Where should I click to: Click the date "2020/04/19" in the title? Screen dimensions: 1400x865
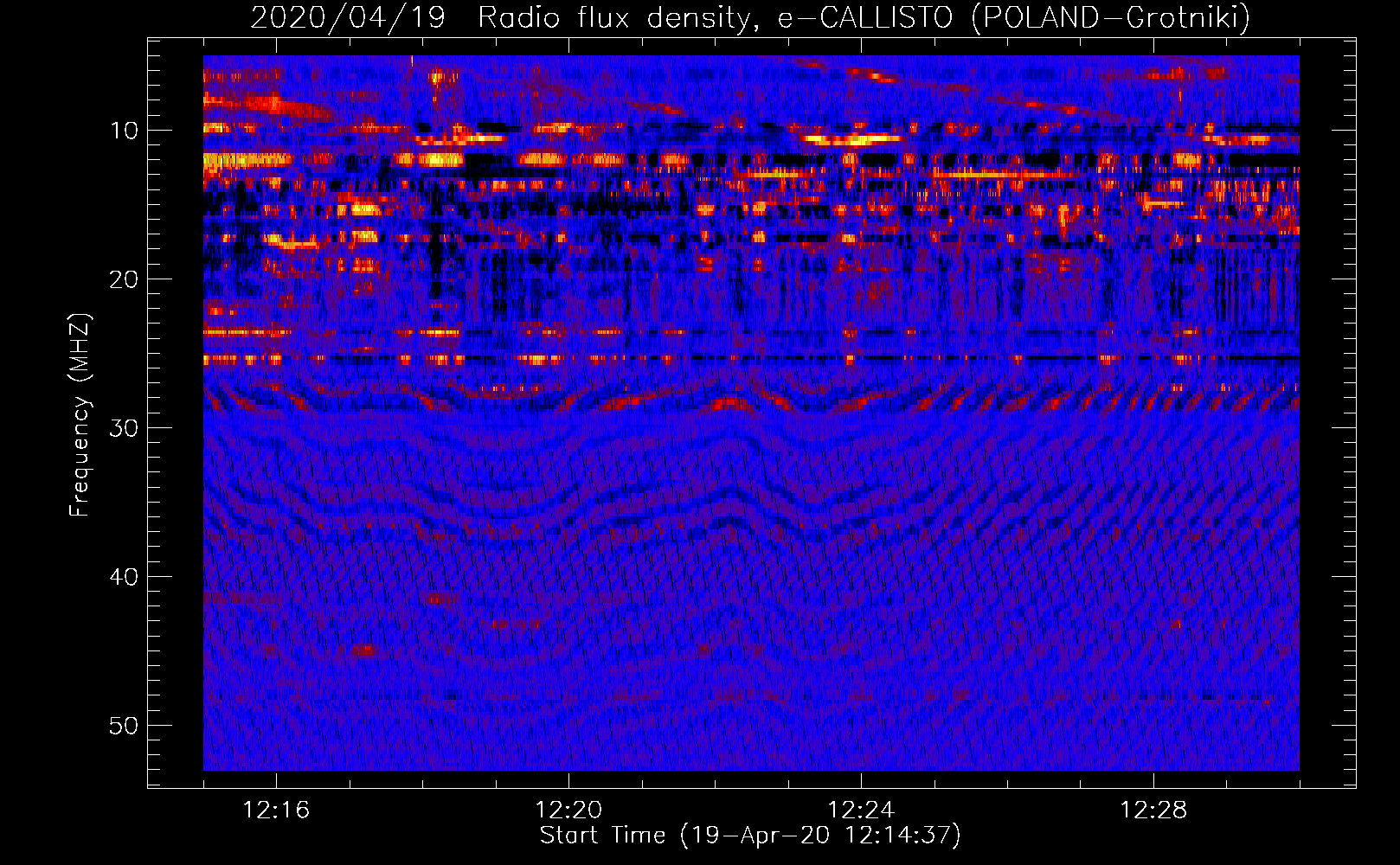point(348,17)
